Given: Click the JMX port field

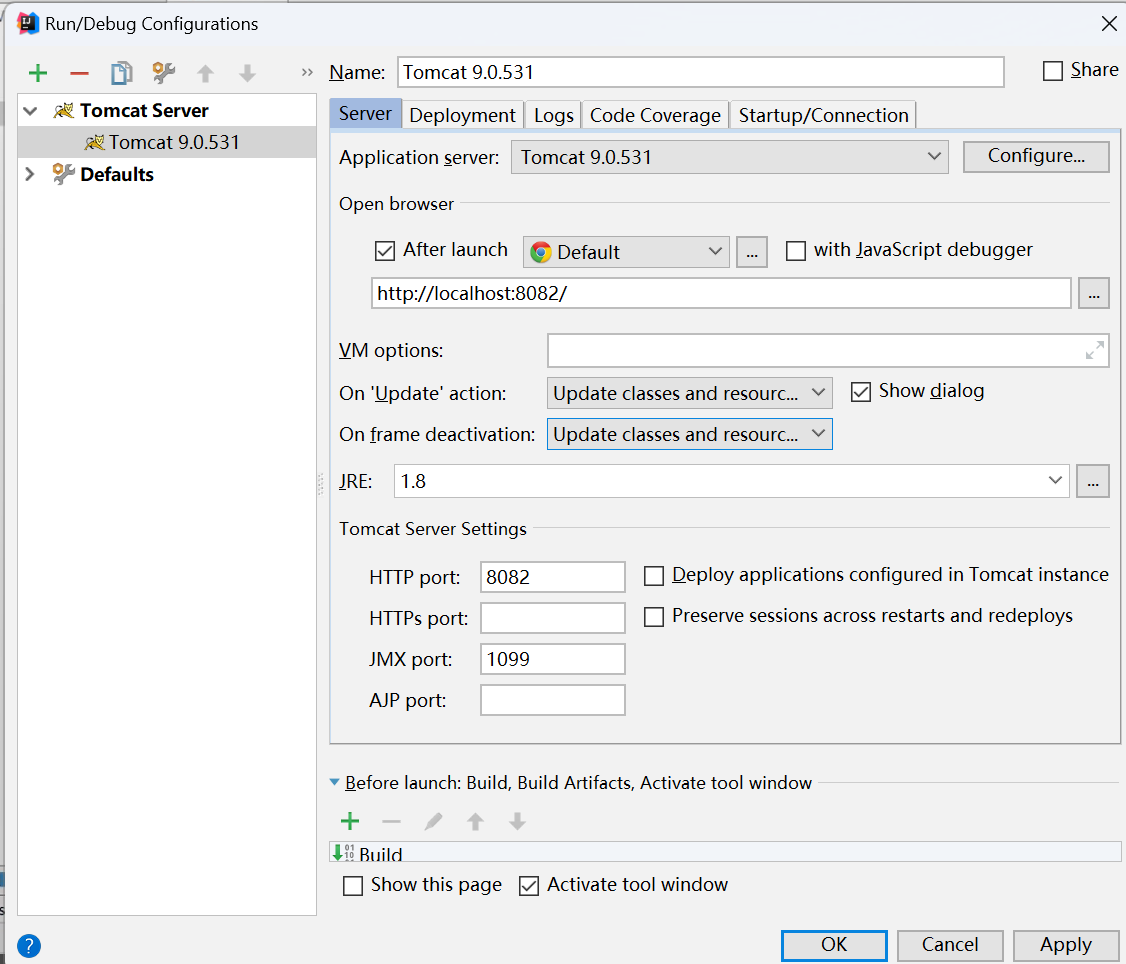Looking at the screenshot, I should [552, 659].
